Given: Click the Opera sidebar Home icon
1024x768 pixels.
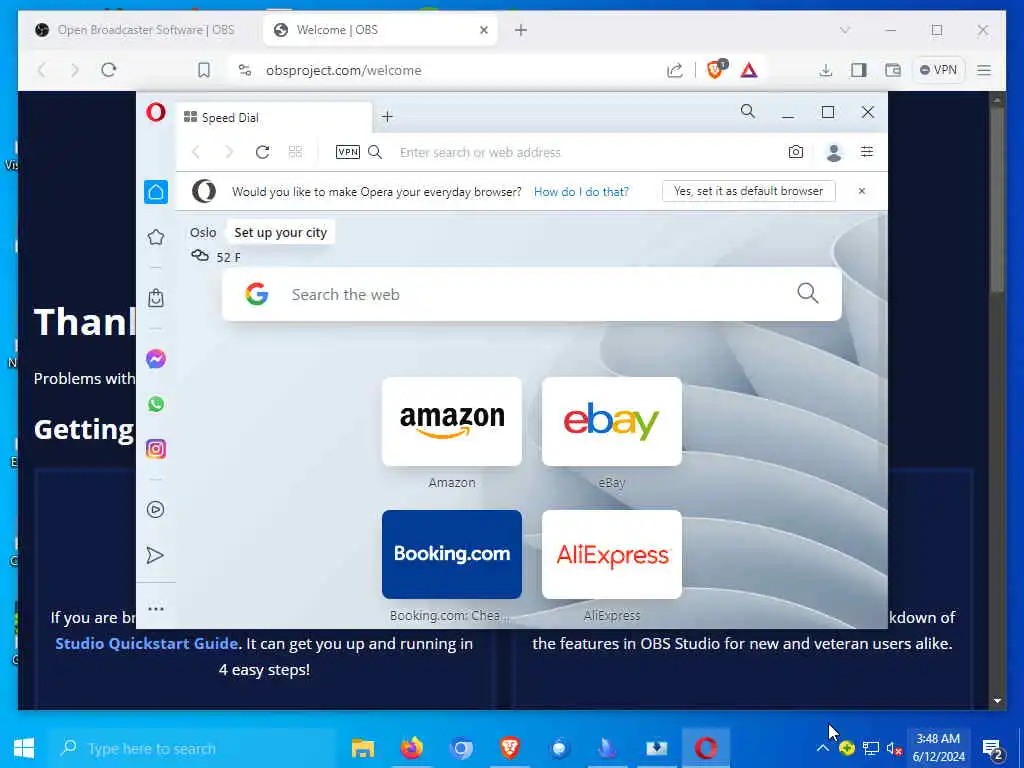Looking at the screenshot, I should coord(155,192).
